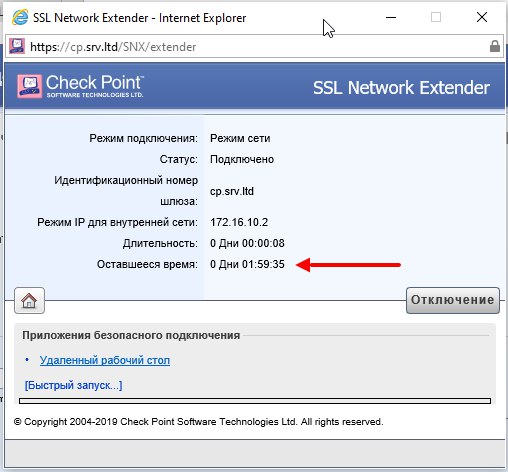
Task: Click the Статус label
Action: click(x=179, y=159)
